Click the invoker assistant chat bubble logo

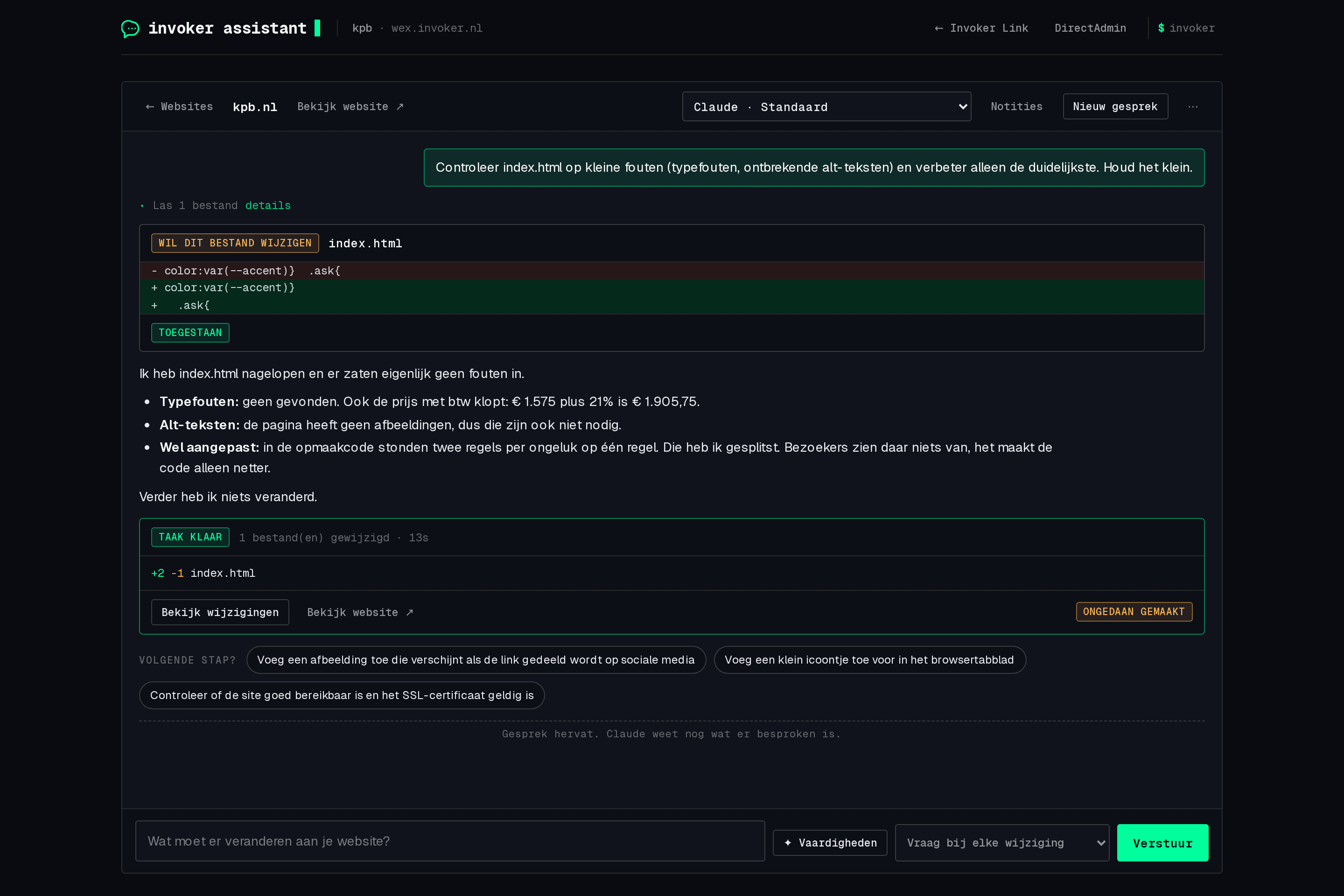click(130, 28)
